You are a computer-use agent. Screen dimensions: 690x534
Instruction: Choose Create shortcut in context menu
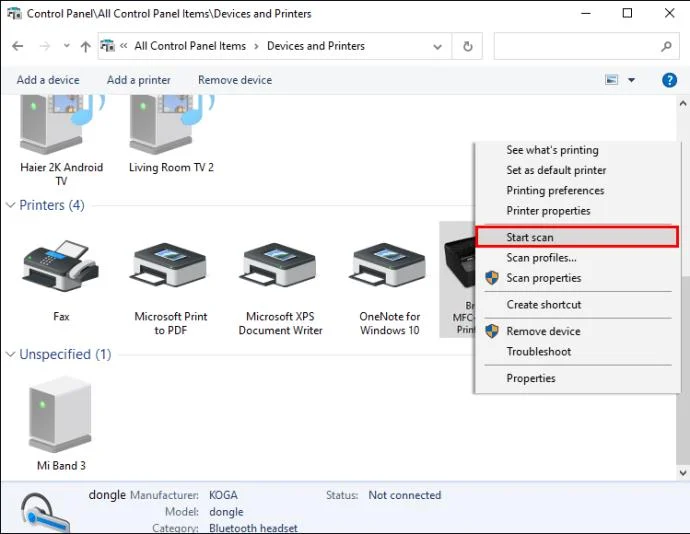(x=543, y=305)
